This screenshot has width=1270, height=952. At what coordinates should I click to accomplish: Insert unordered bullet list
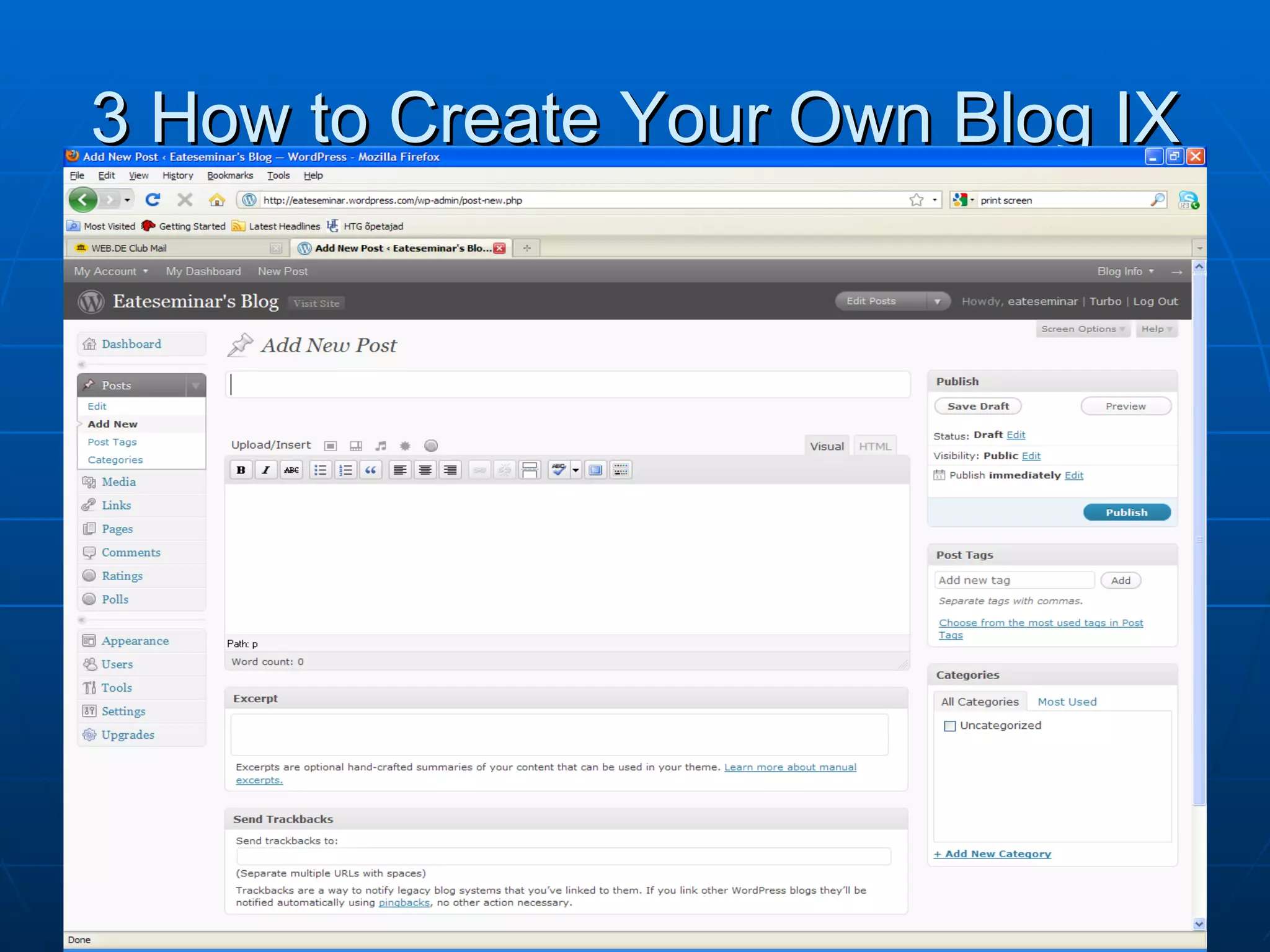coord(320,470)
